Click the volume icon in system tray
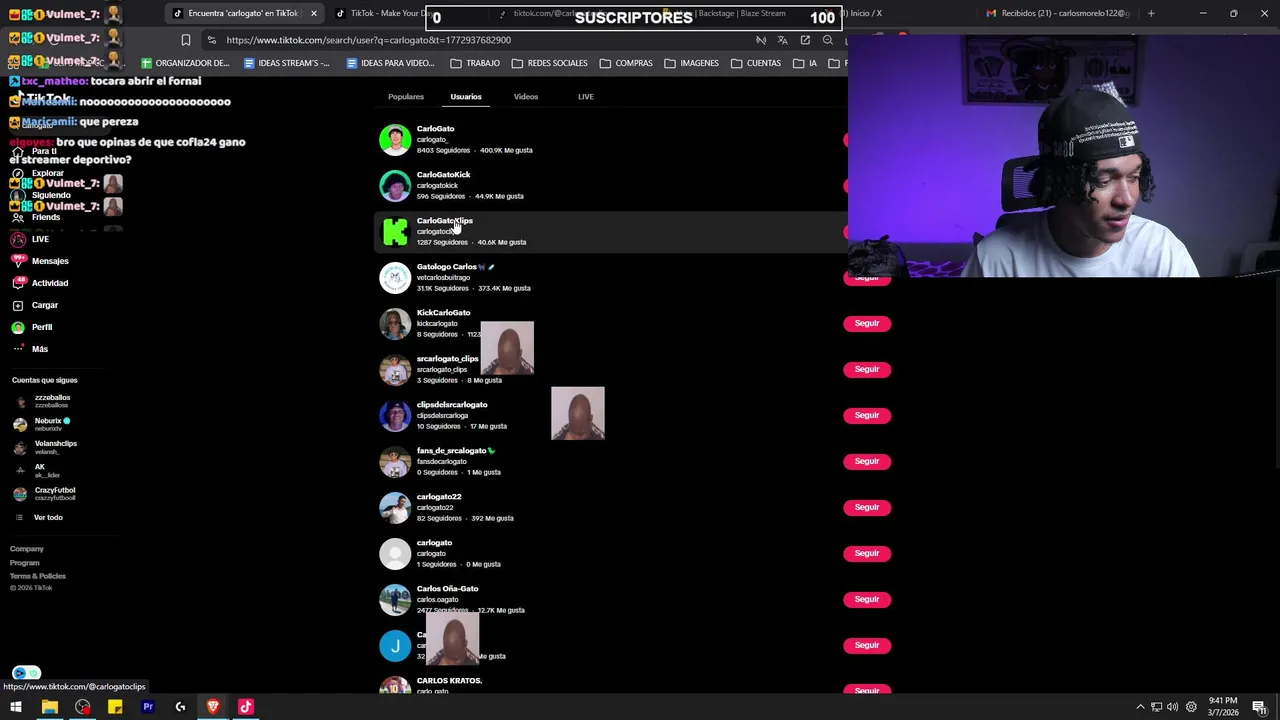1280x720 pixels. click(1172, 707)
